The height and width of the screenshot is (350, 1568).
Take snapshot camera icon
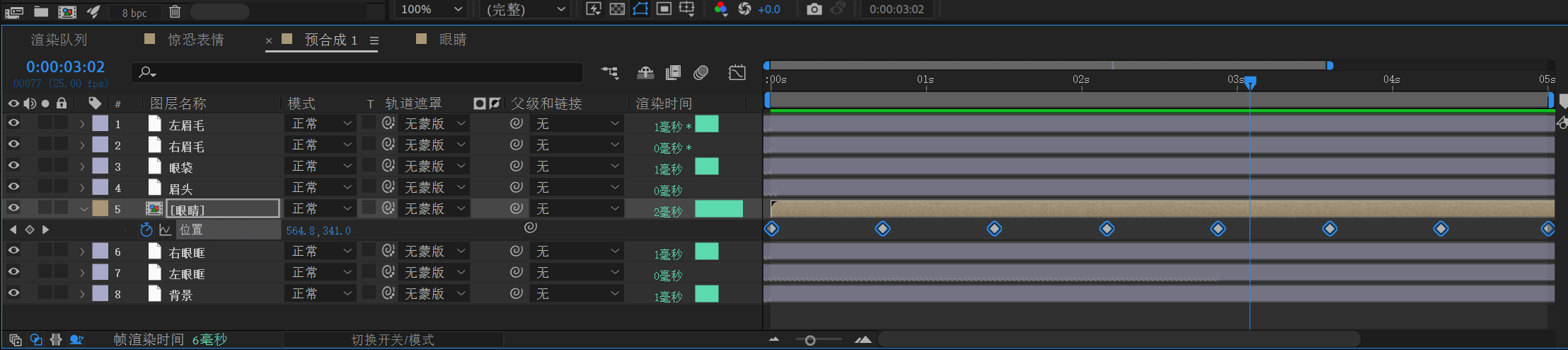tap(814, 9)
